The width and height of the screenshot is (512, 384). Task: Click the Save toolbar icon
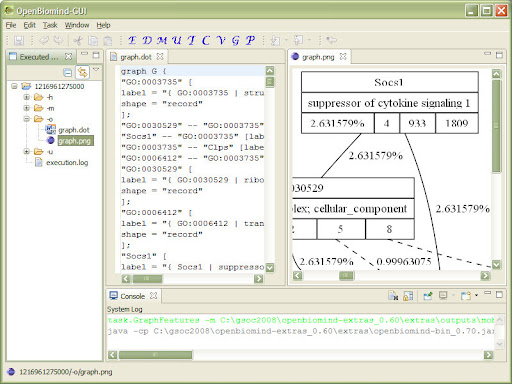(x=19, y=41)
